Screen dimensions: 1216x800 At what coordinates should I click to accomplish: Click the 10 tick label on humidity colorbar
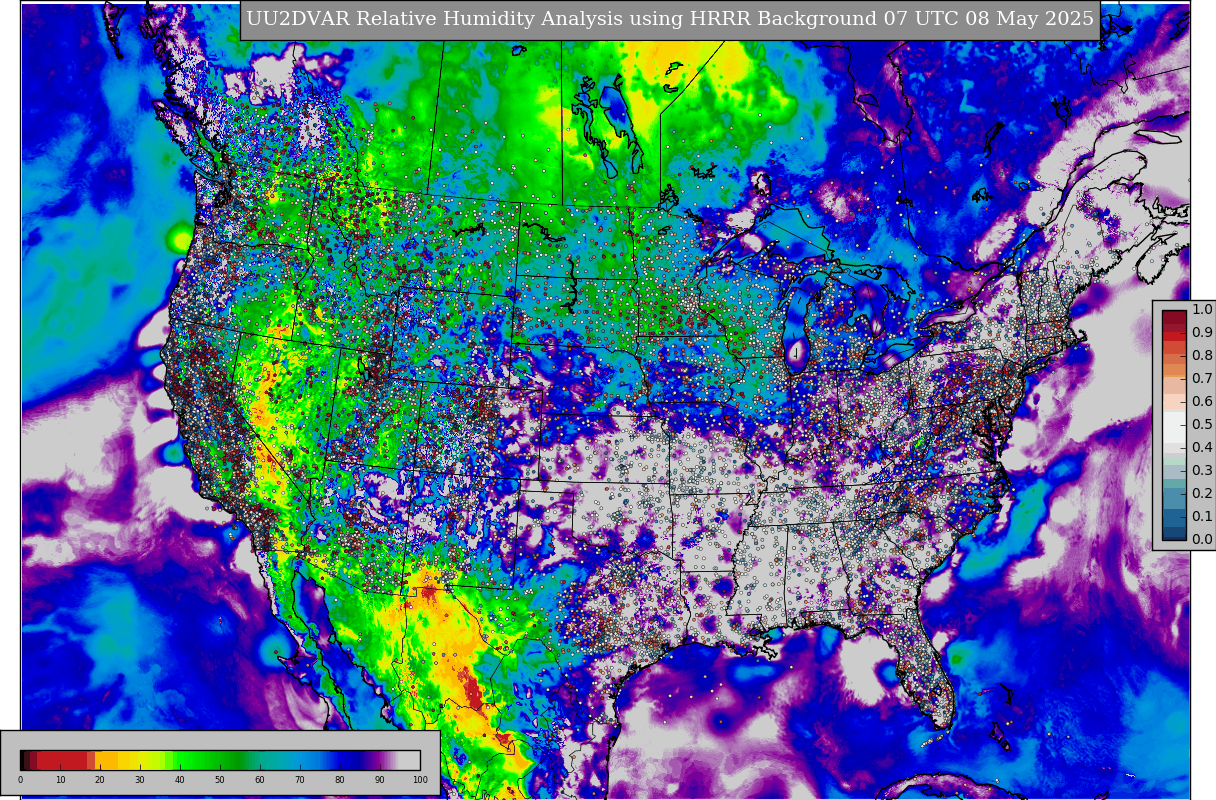point(60,780)
